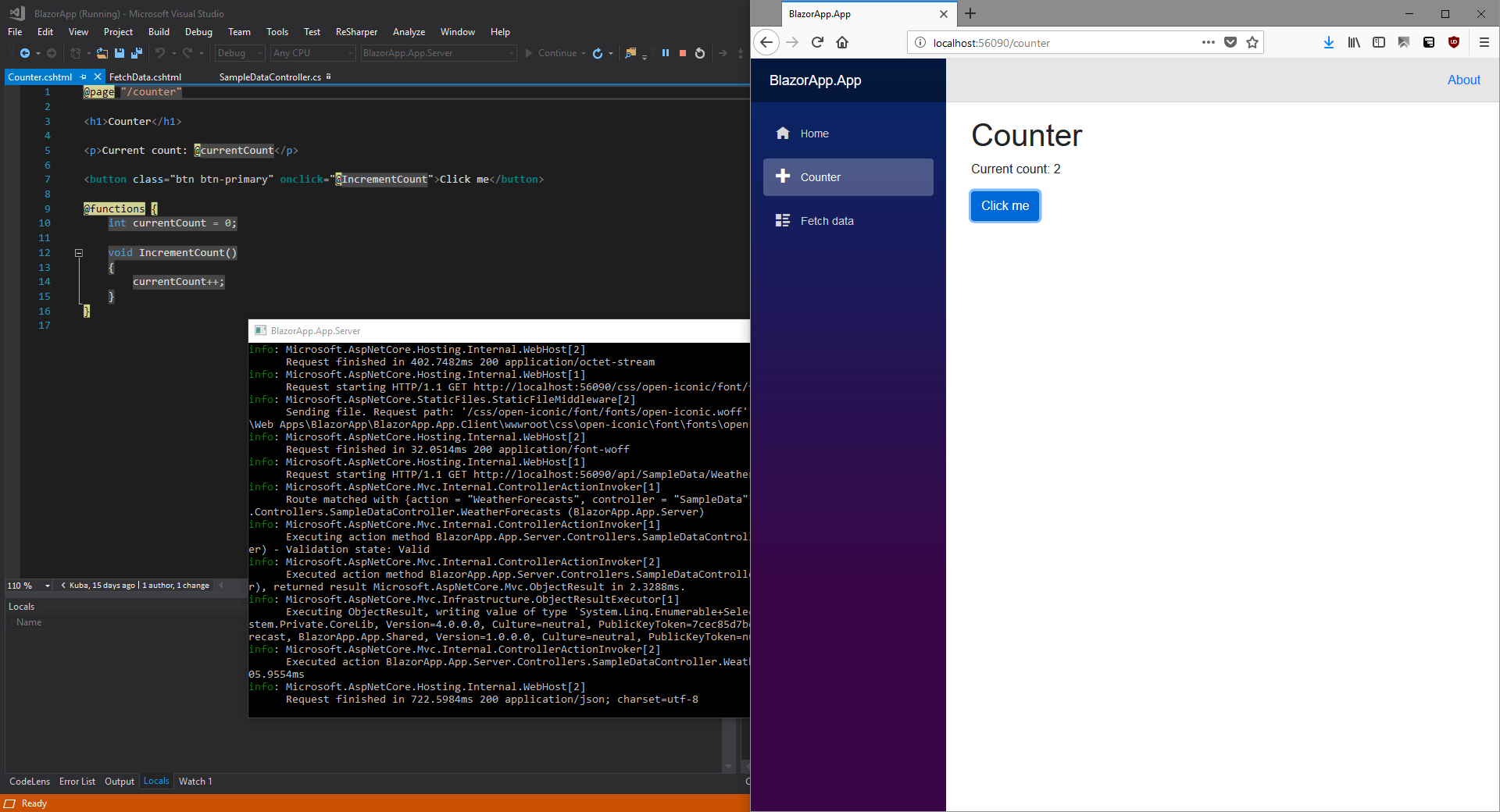Open the Debug configuration dropdown
Viewport: 1500px width, 812px height.
click(240, 53)
